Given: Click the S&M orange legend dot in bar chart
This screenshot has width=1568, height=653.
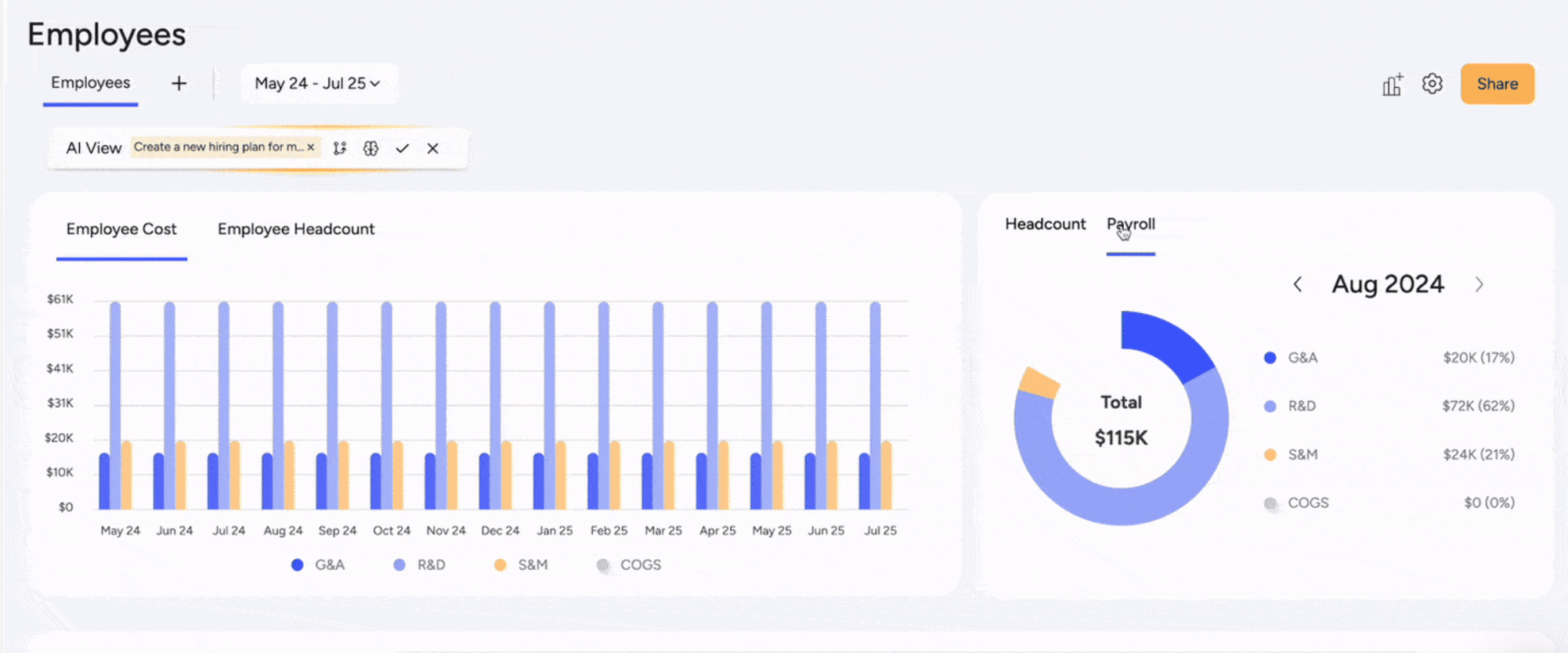Looking at the screenshot, I should (500, 565).
